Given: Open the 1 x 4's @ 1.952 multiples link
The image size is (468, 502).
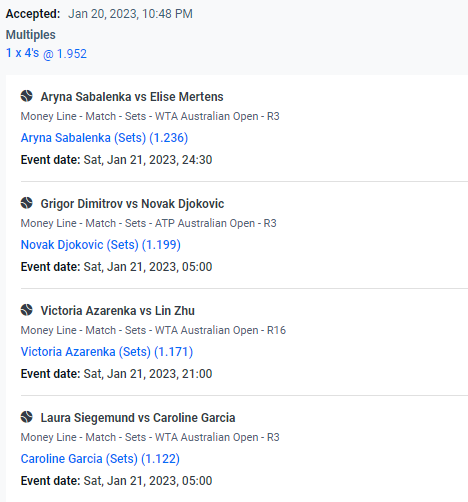Looking at the screenshot, I should coord(46,53).
